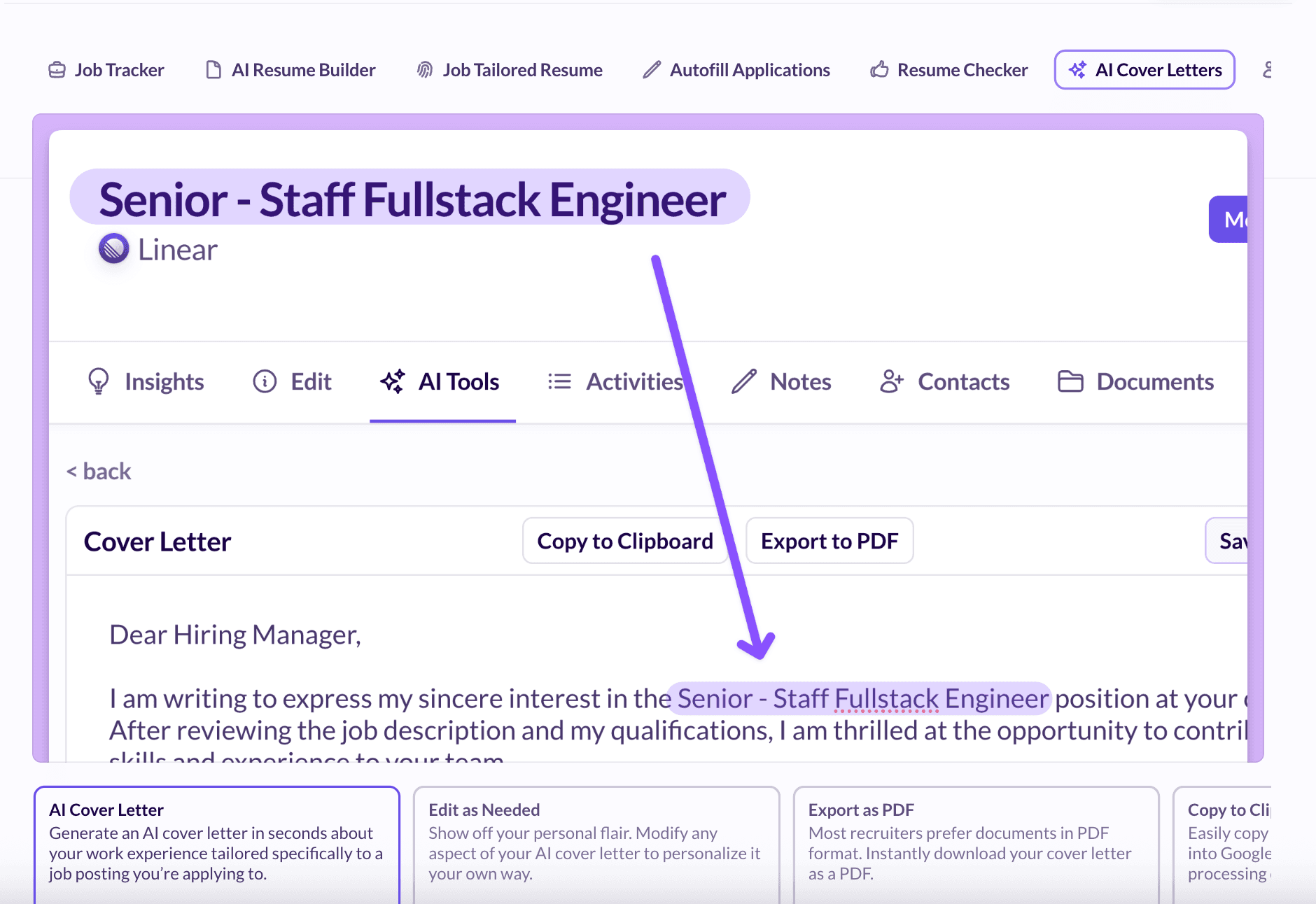This screenshot has width=1316, height=904.
Task: Open the Edit tab
Action: tap(292, 381)
